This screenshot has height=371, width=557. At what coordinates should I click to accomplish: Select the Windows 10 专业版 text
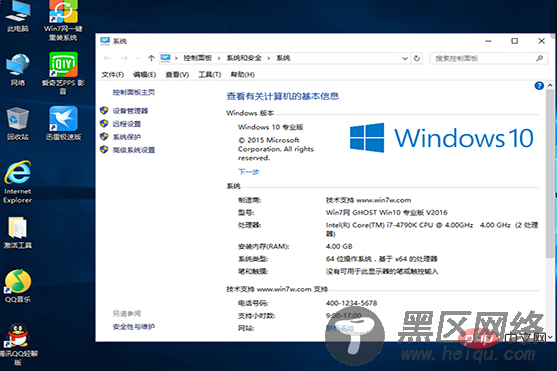[271, 127]
